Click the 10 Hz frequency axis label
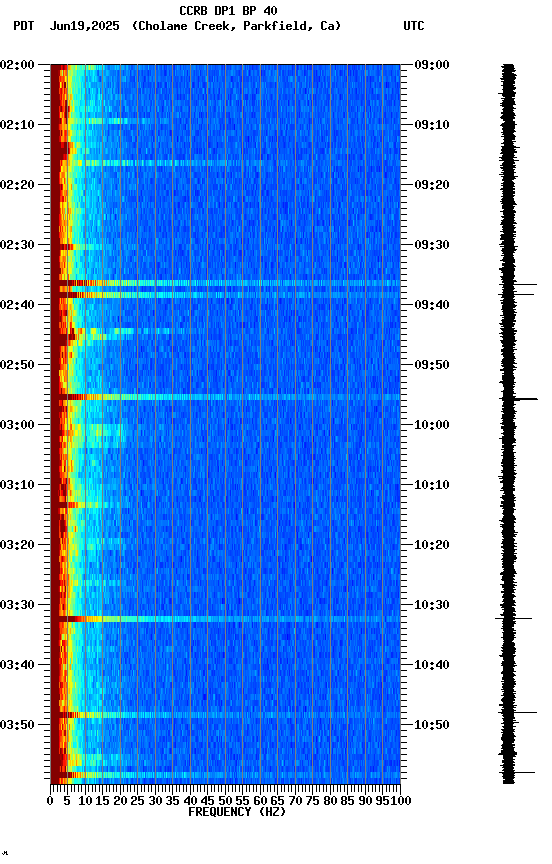The image size is (552, 864). 85,801
